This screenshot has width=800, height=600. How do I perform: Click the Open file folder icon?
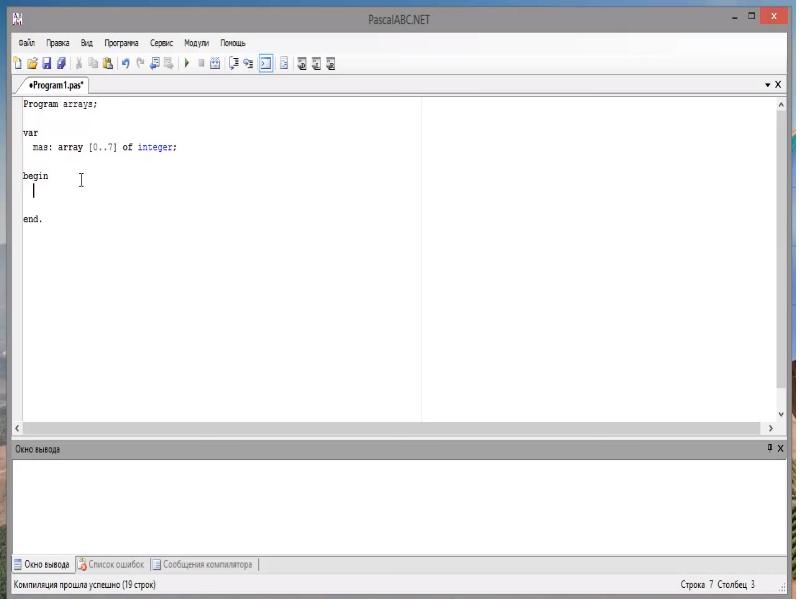pyautogui.click(x=32, y=63)
